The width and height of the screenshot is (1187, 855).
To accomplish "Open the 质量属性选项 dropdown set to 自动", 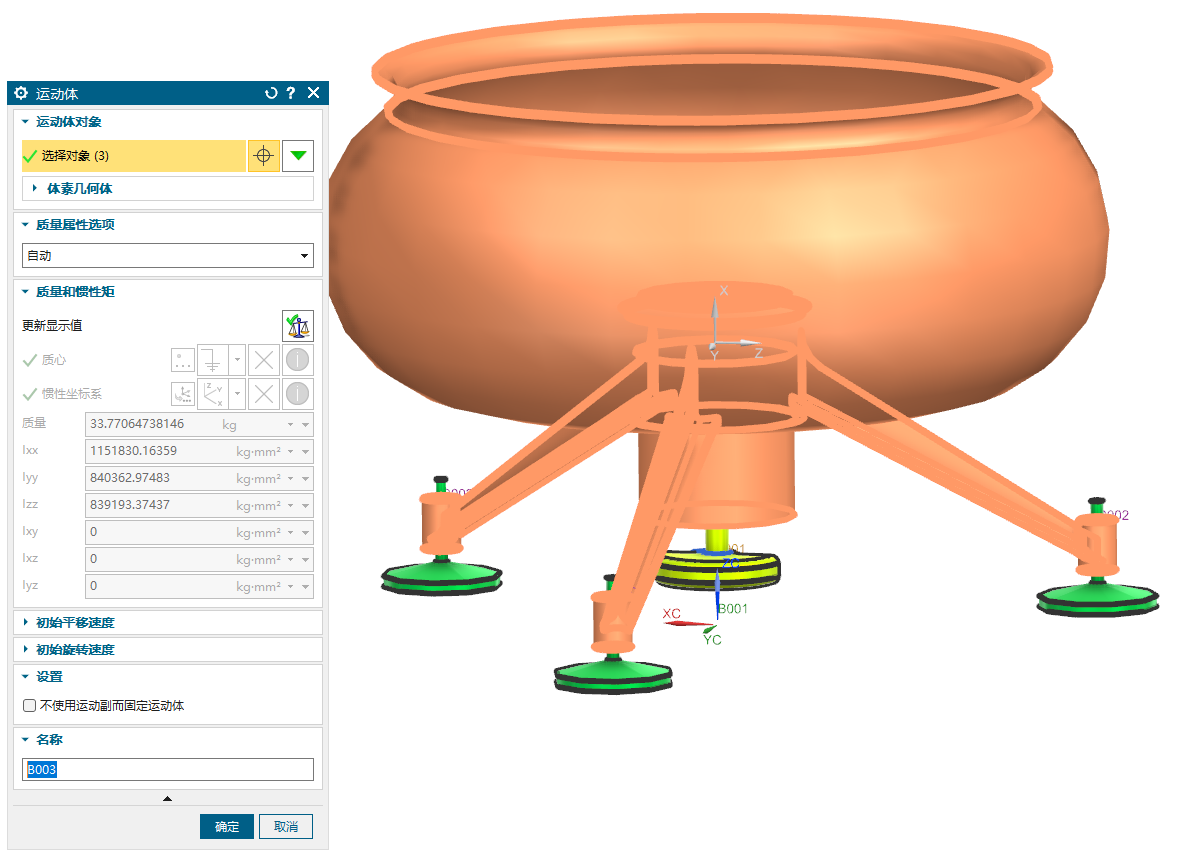I will coord(167,256).
